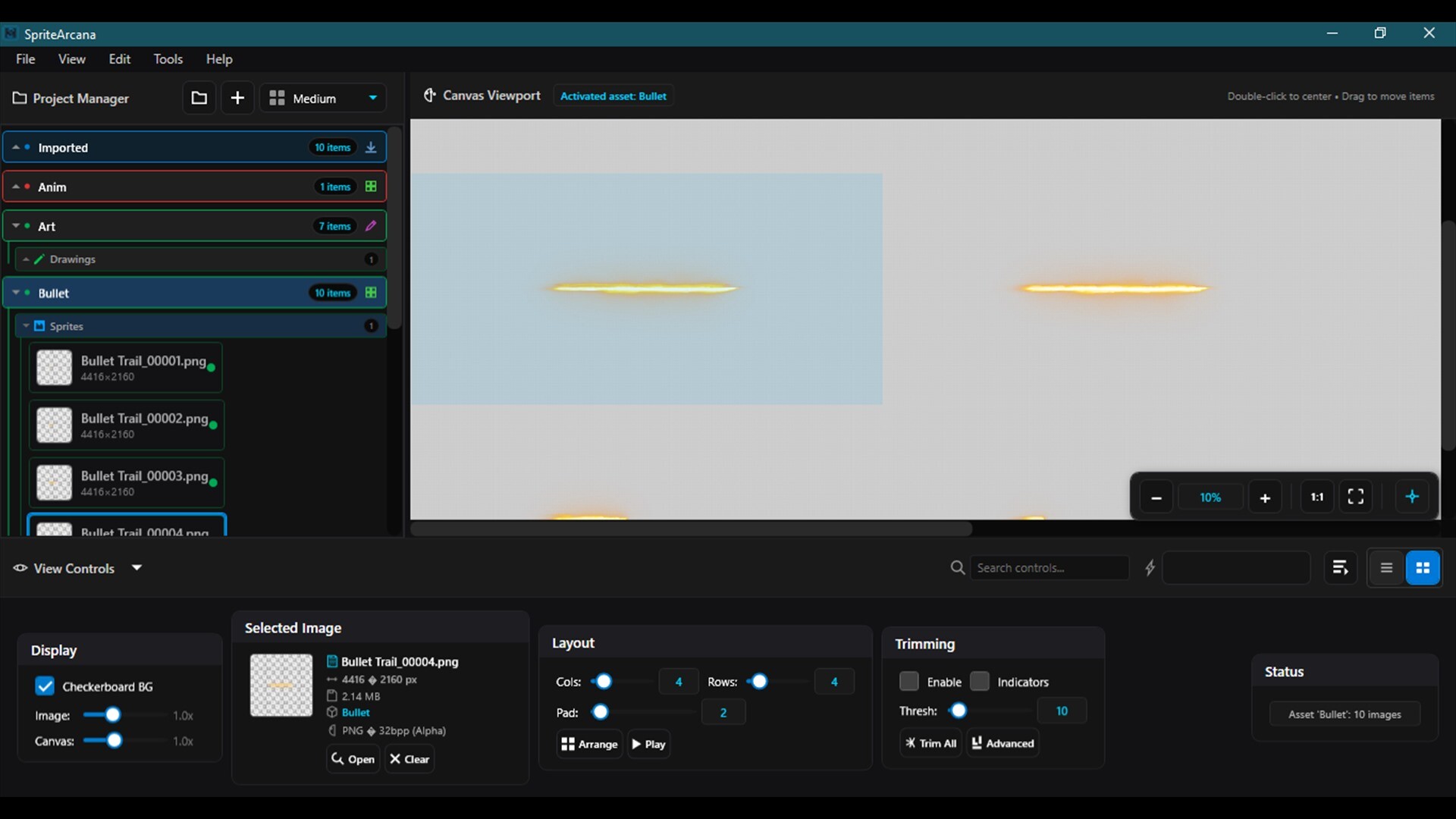The image size is (1456, 819).
Task: Click the grid icon on Bullet row
Action: tap(371, 293)
